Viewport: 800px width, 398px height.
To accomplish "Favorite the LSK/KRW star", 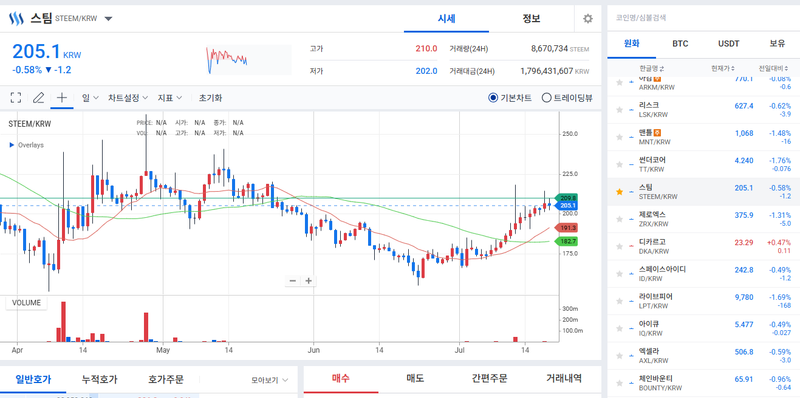I will [x=619, y=110].
